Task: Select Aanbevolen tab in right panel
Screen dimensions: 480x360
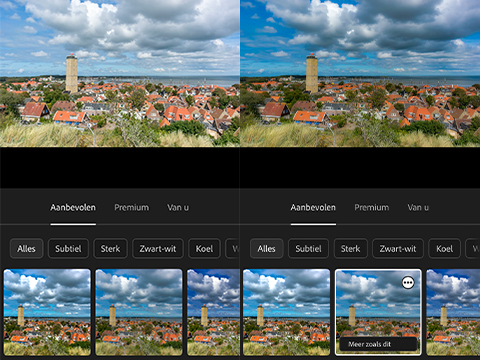Action: click(x=313, y=208)
